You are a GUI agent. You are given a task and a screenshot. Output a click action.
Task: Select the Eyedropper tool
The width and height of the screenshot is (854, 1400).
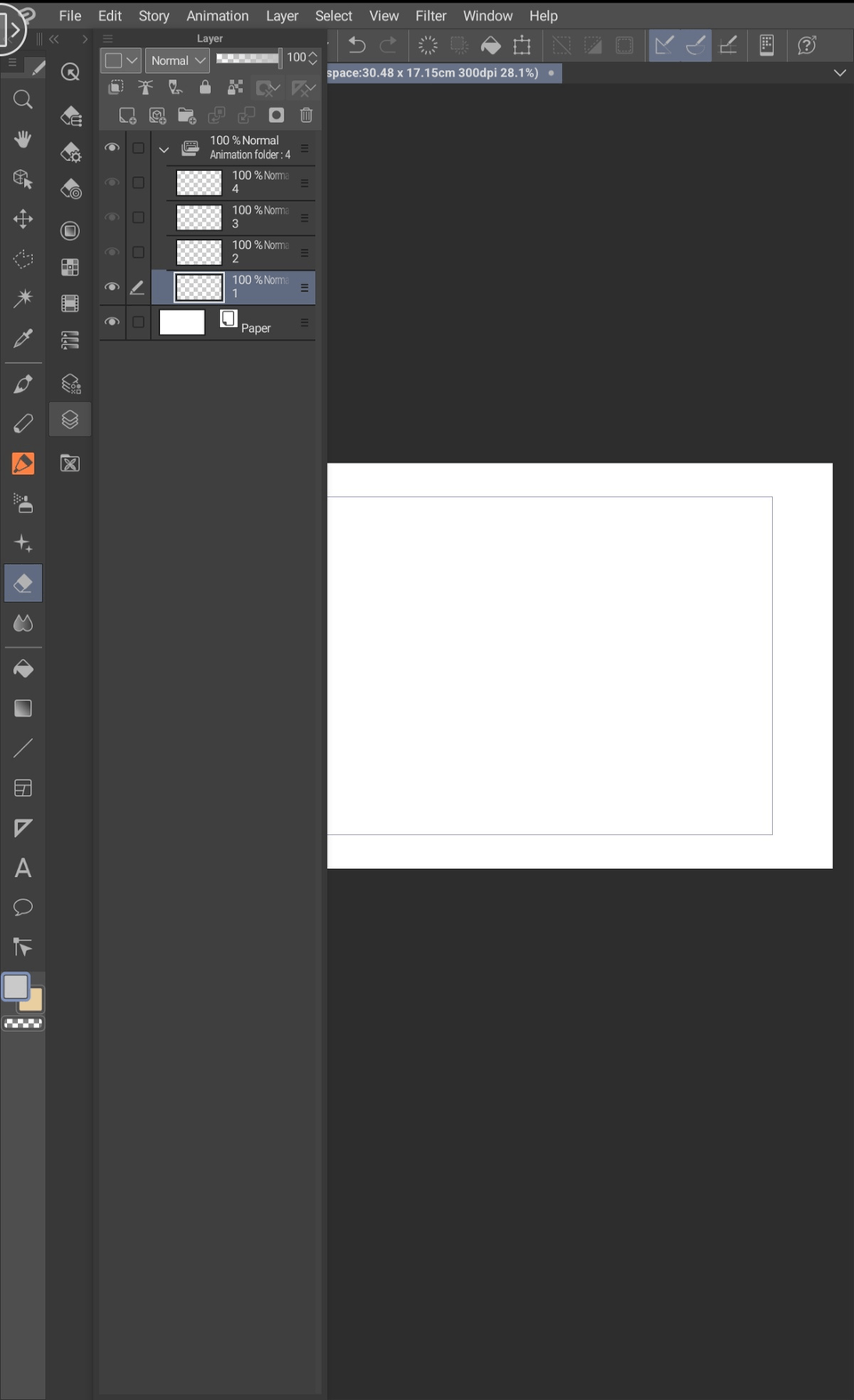coord(23,338)
